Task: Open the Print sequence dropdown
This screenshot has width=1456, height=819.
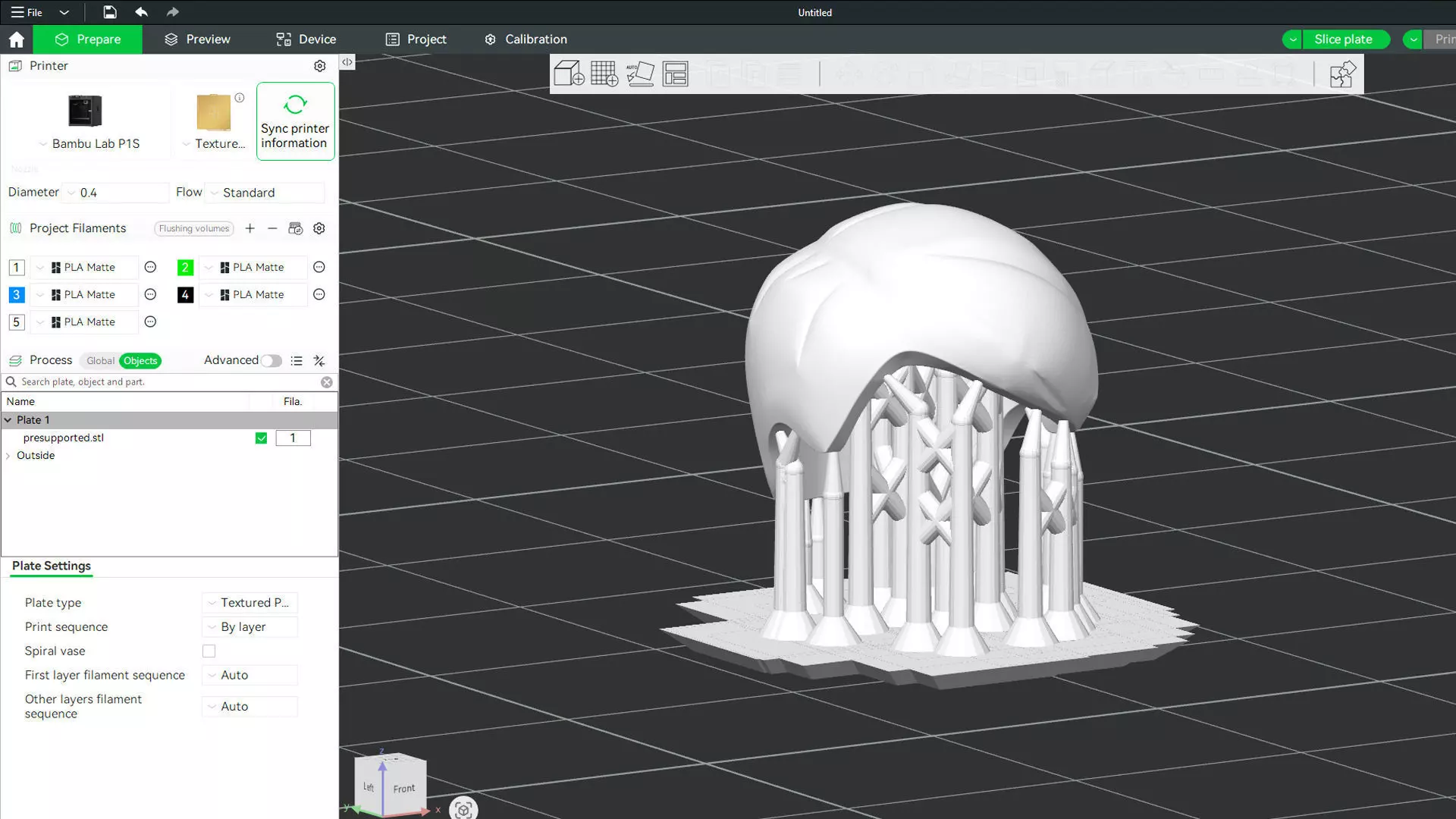Action: click(x=250, y=627)
